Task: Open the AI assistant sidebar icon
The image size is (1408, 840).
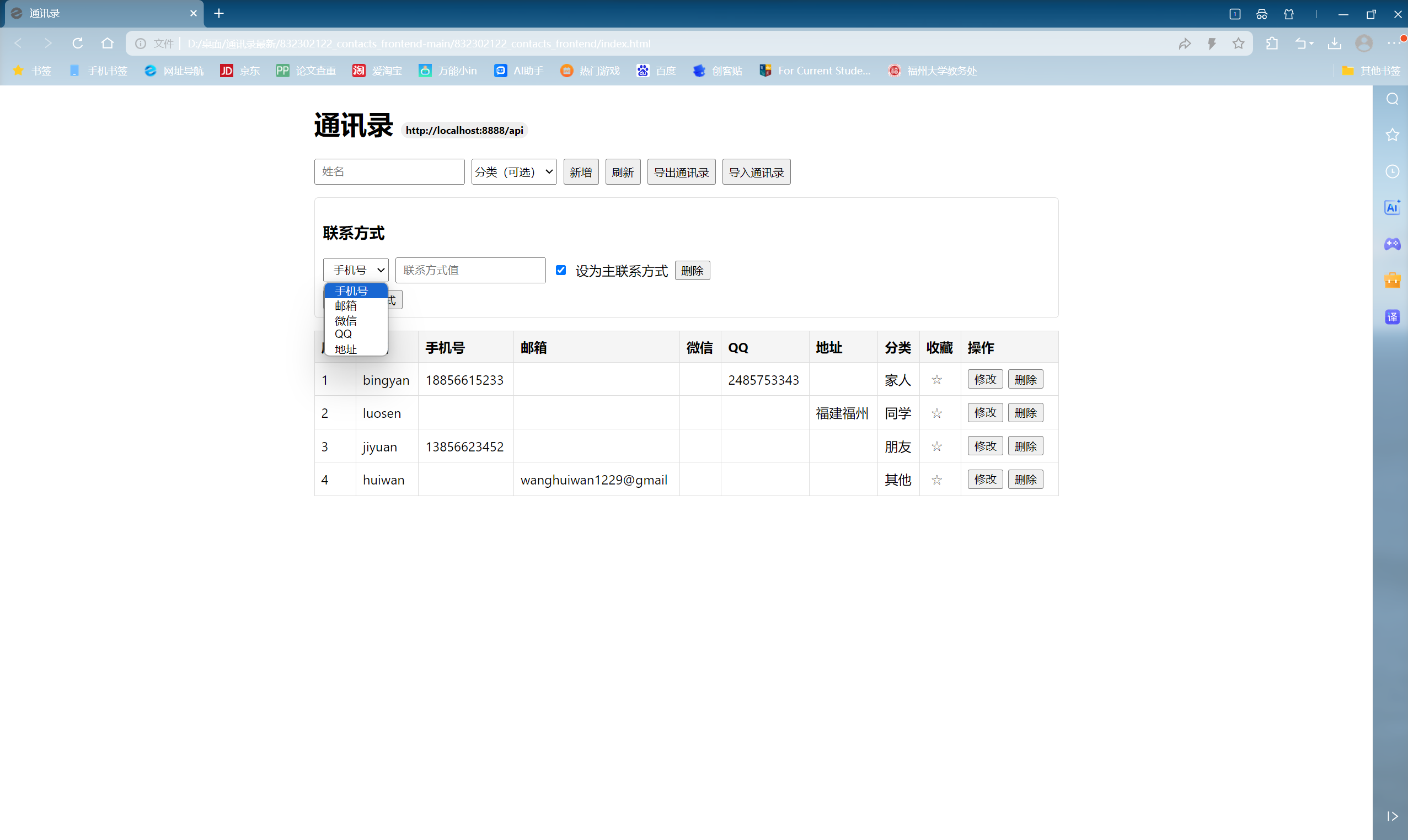Action: coord(1392,207)
